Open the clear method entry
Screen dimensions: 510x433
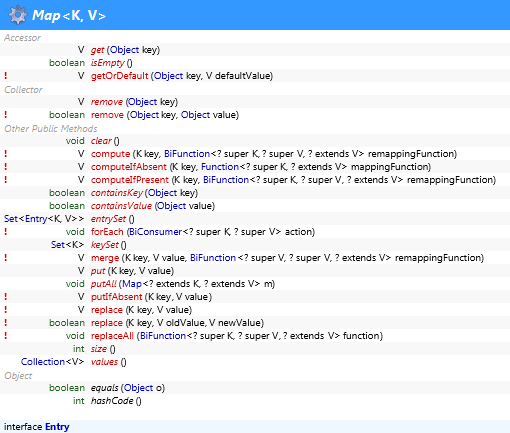tap(101, 141)
